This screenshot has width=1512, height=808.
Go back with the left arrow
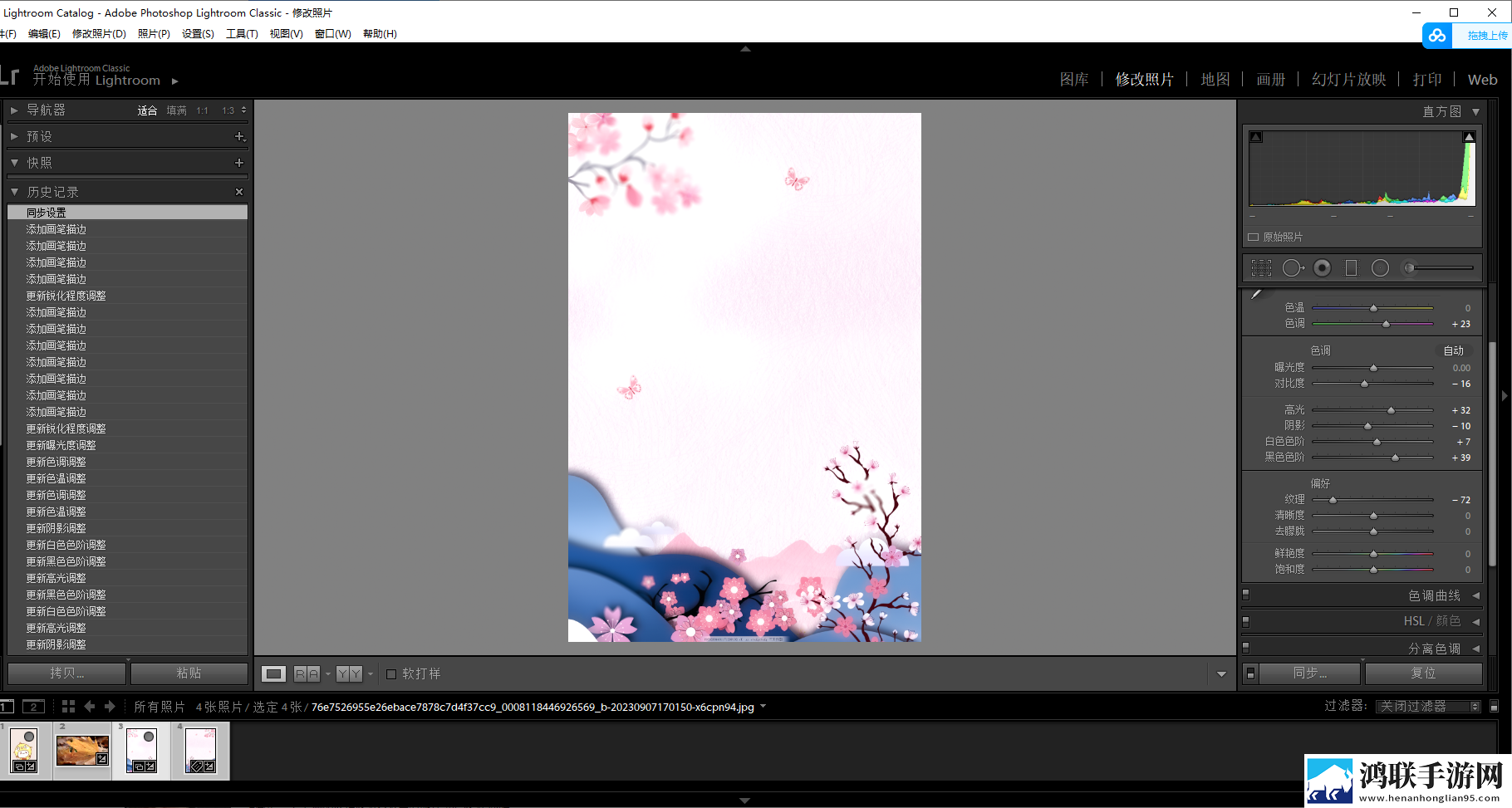[90, 707]
